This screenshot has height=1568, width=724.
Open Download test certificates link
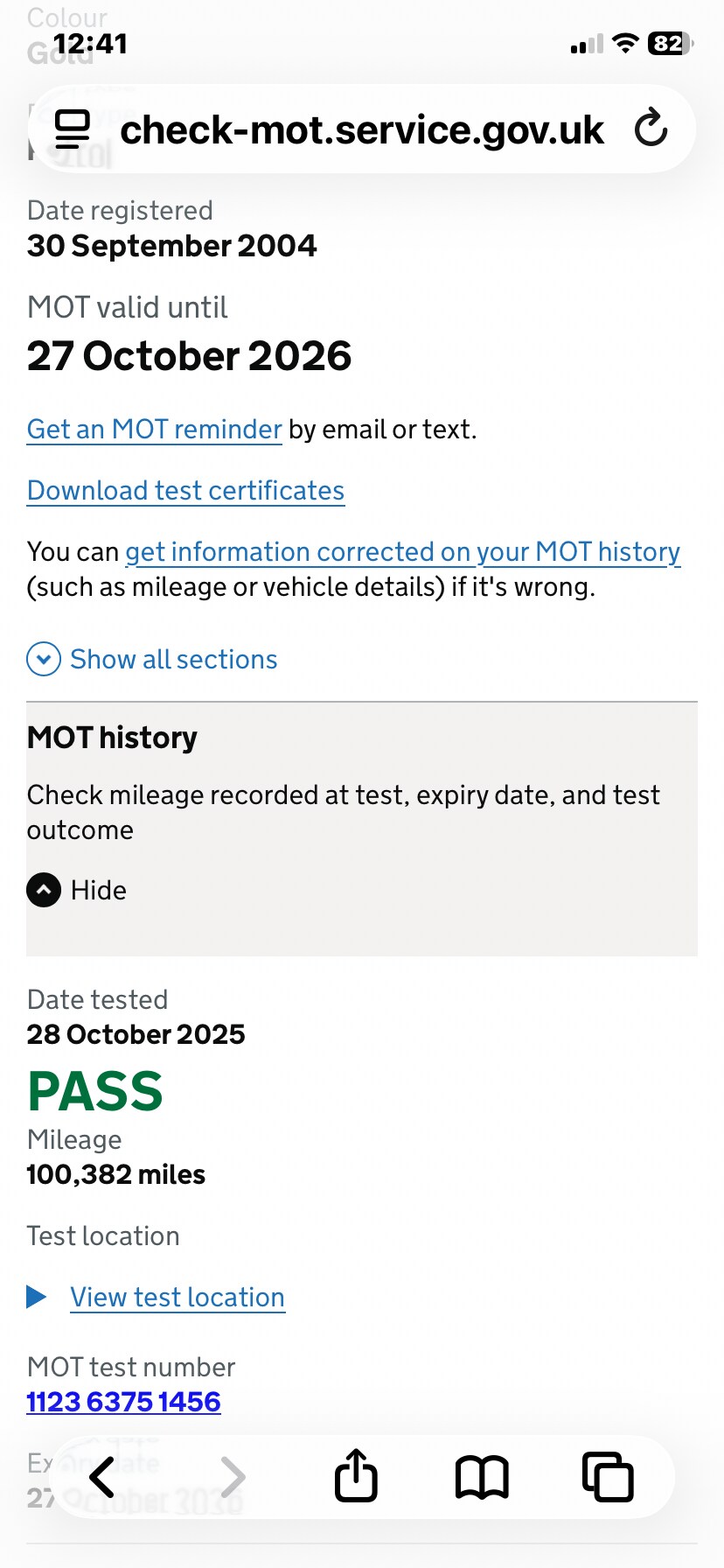[185, 491]
